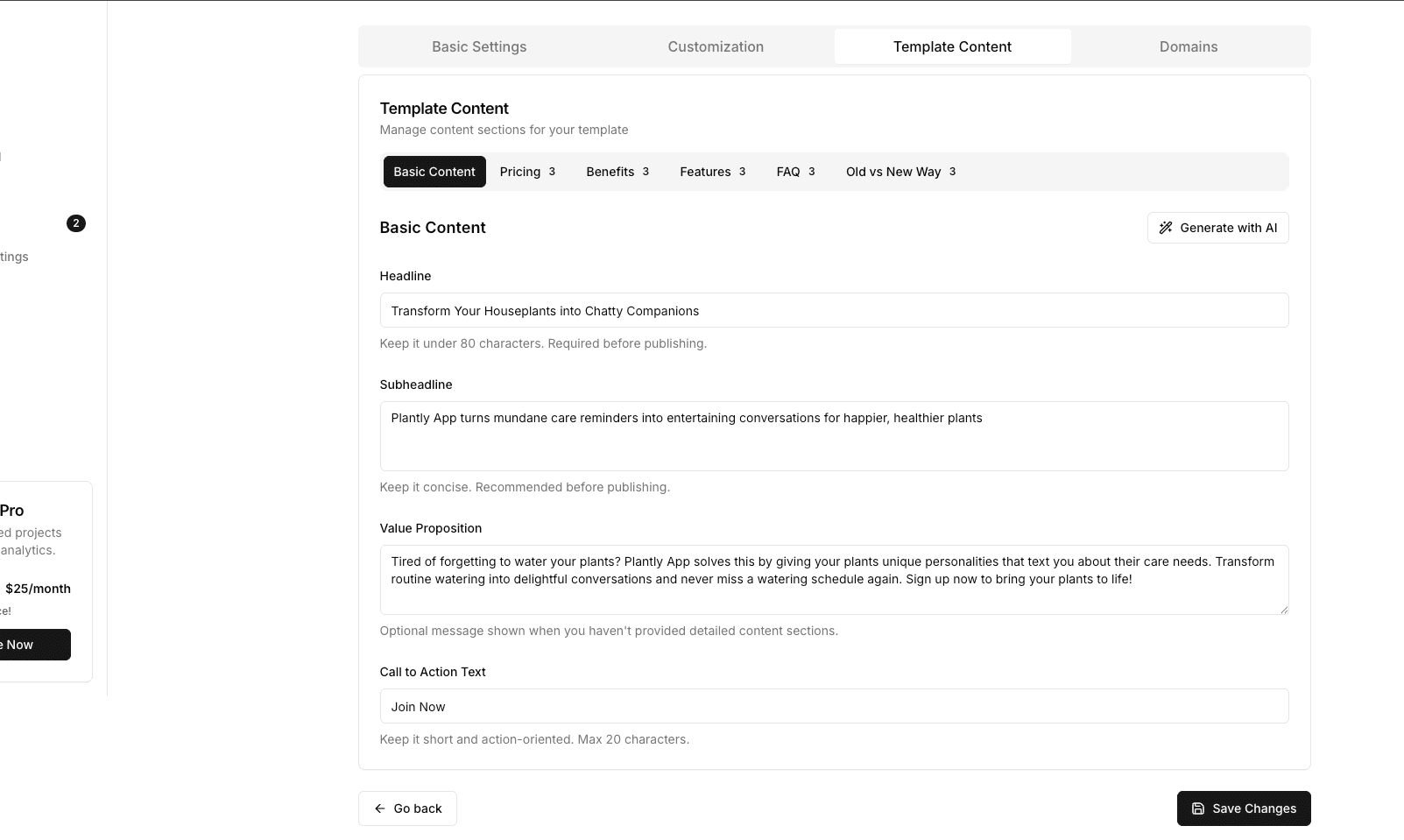Select the Basic Content section tab
This screenshot has width=1404, height=840.
[x=434, y=172]
